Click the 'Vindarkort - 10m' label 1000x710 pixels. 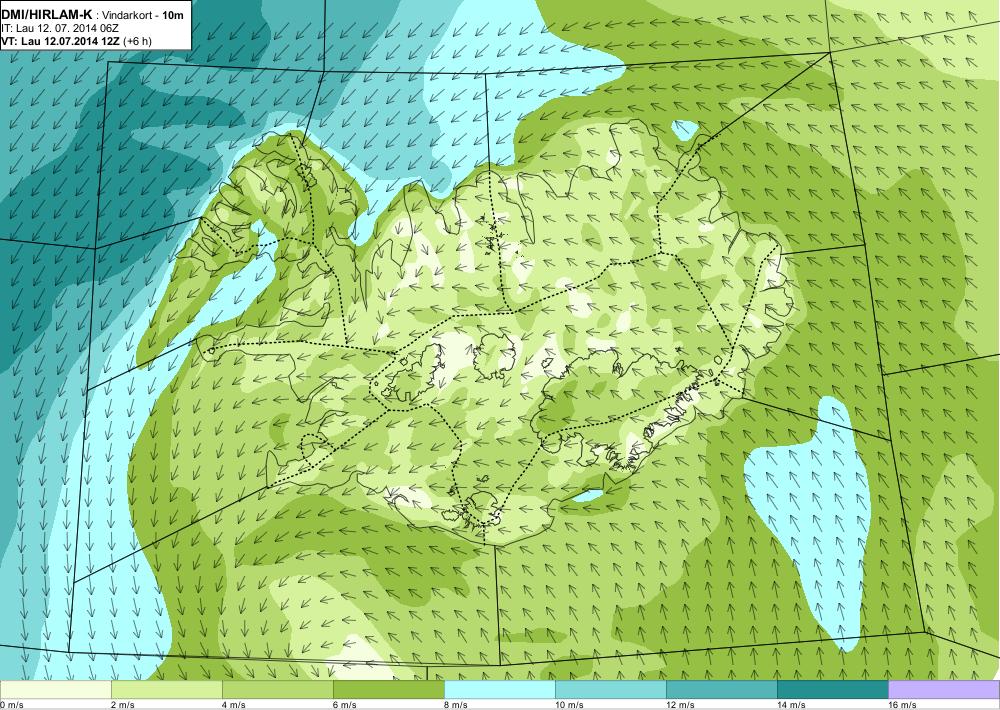pyautogui.click(x=143, y=15)
